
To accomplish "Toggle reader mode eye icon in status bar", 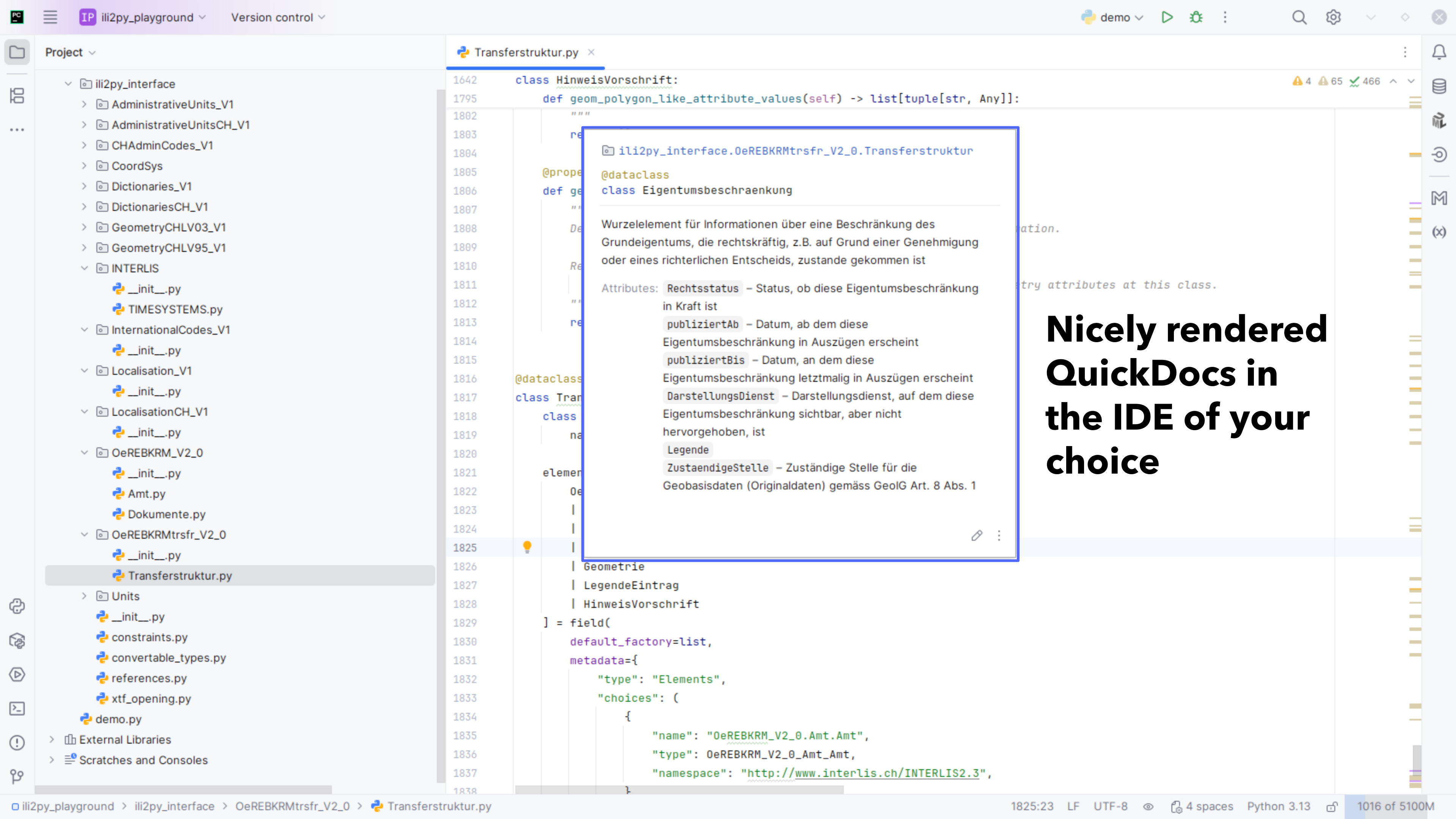I will click(x=1148, y=806).
